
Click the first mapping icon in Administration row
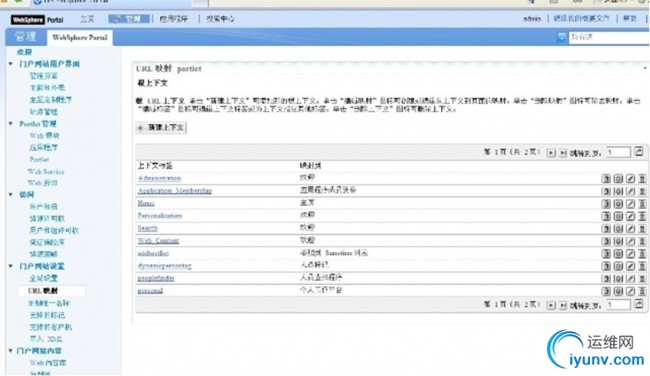(x=606, y=179)
